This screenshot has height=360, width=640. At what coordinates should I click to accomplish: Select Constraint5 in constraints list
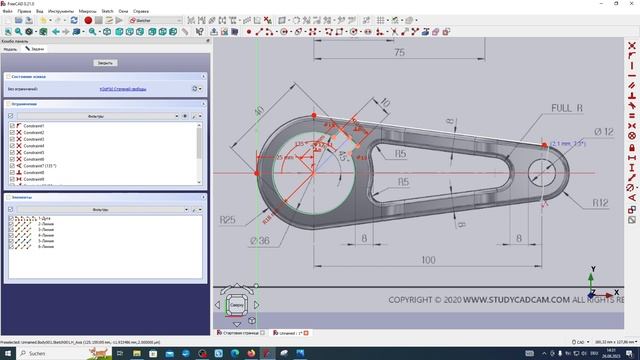(x=34, y=152)
